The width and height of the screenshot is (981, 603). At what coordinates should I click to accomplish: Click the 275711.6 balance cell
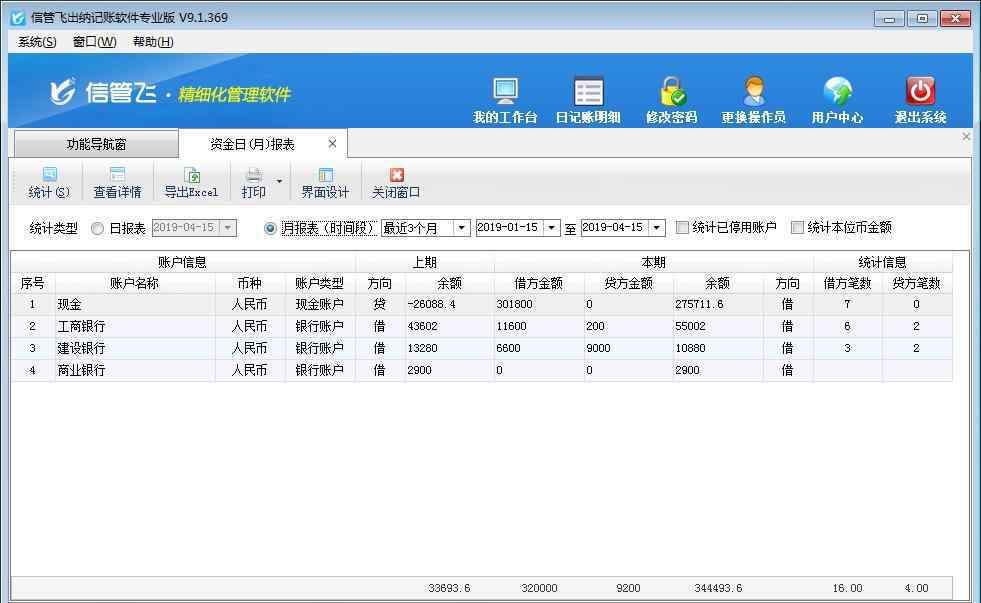point(718,305)
